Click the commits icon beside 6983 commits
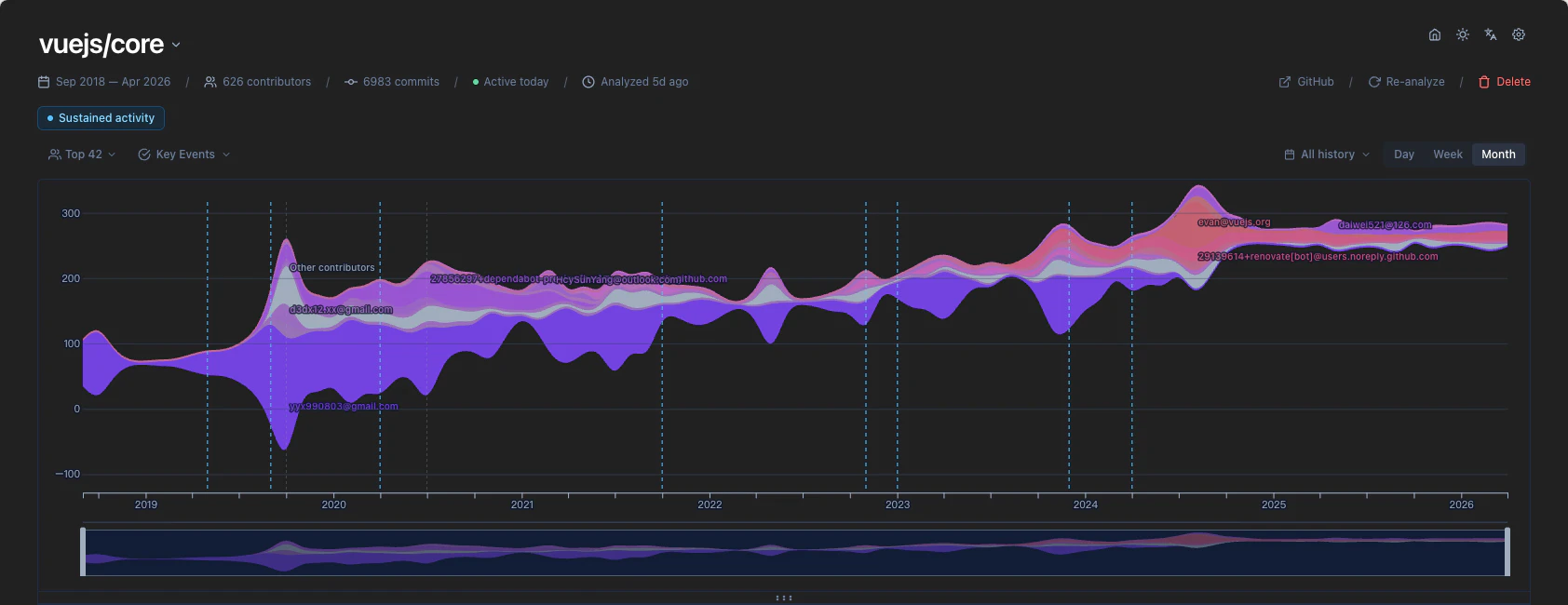 (351, 82)
